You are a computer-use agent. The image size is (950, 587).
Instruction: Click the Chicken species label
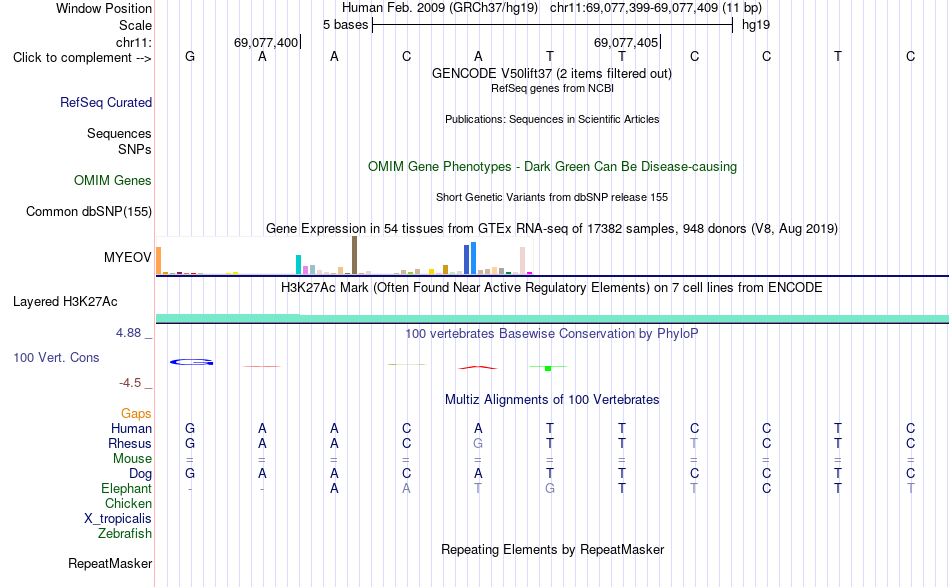pyautogui.click(x=128, y=503)
